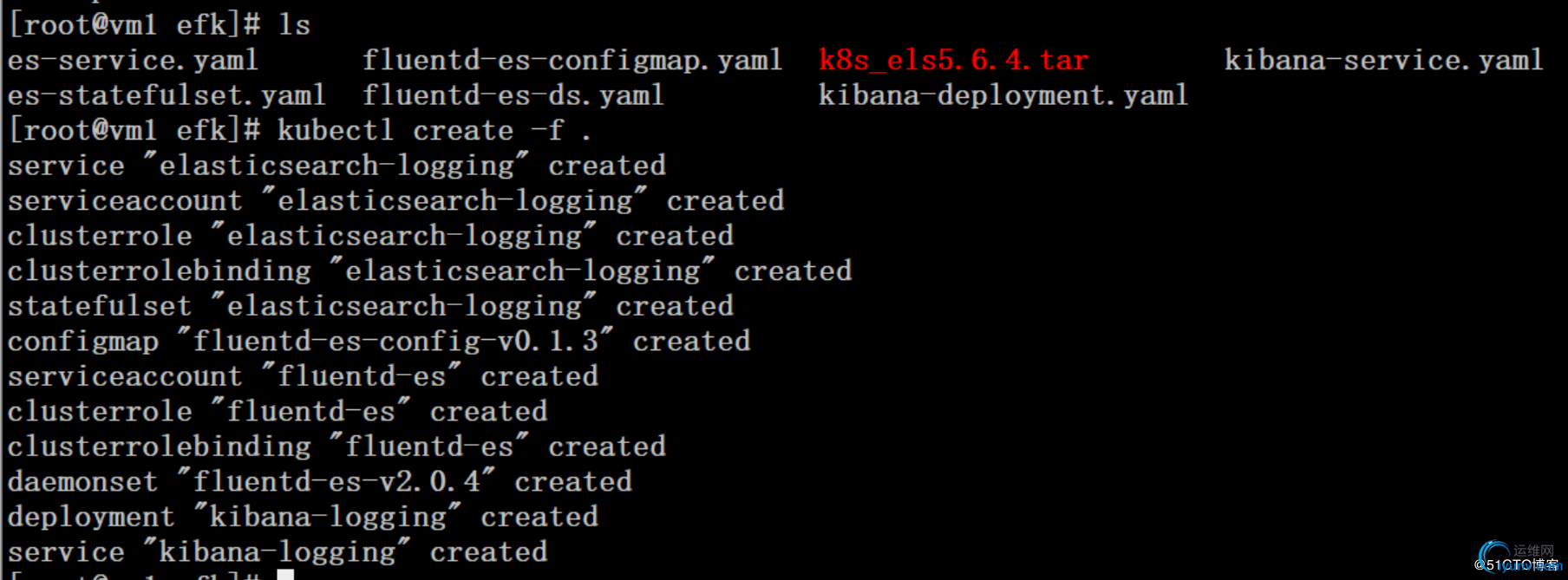Click deployment "kibana-logging" created line
Viewport: 1568px width, 580px height.
tap(303, 518)
